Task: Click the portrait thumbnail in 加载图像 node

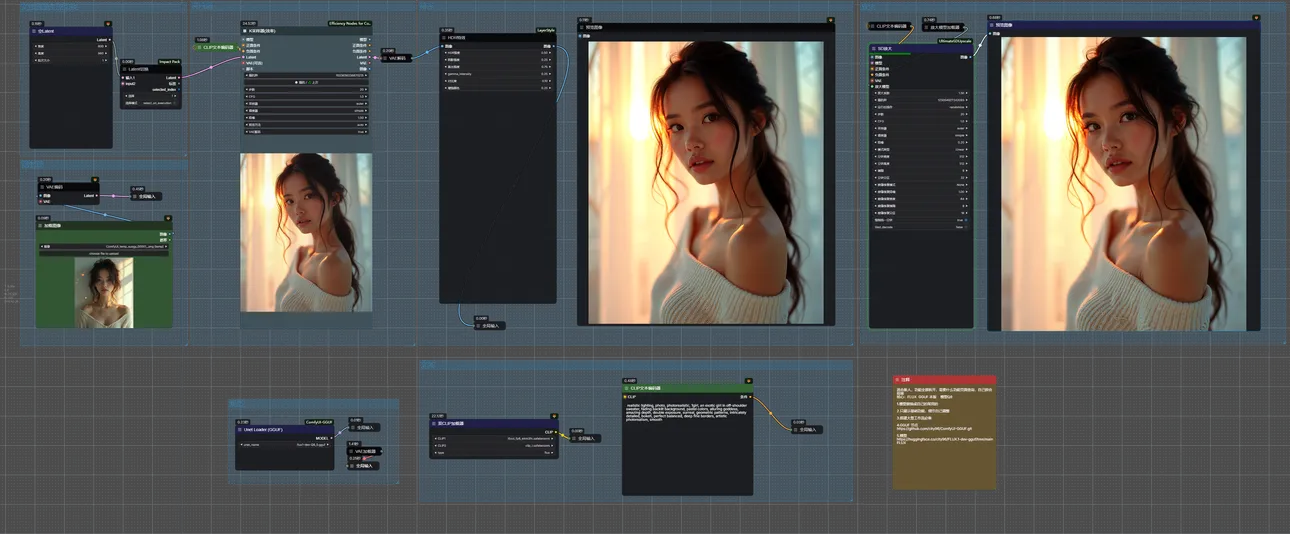Action: click(104, 293)
